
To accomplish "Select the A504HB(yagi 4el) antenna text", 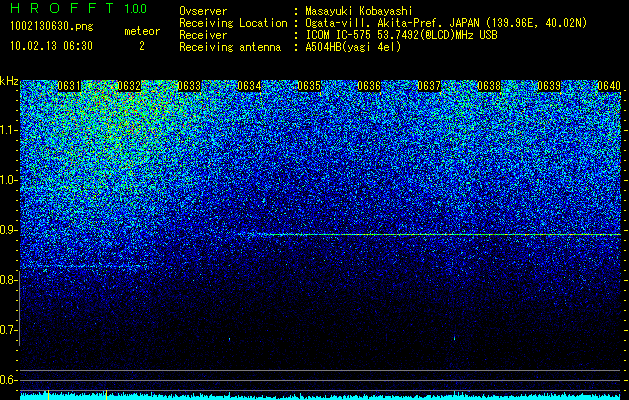I will coord(353,47).
